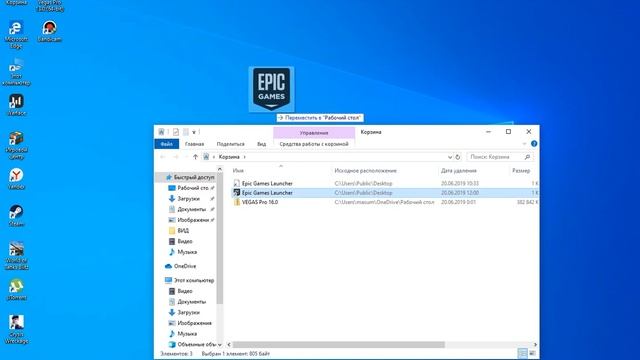
Task: Click the horizontal scrollbar left arrow
Action: 229,344
